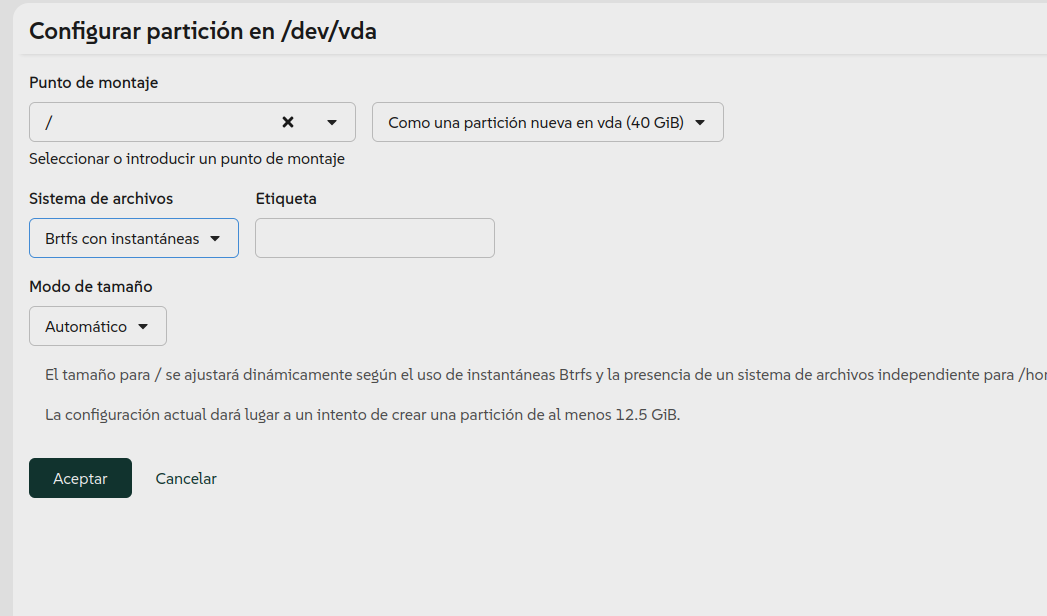
Task: Focus the Etiqueta text field
Action: click(374, 238)
